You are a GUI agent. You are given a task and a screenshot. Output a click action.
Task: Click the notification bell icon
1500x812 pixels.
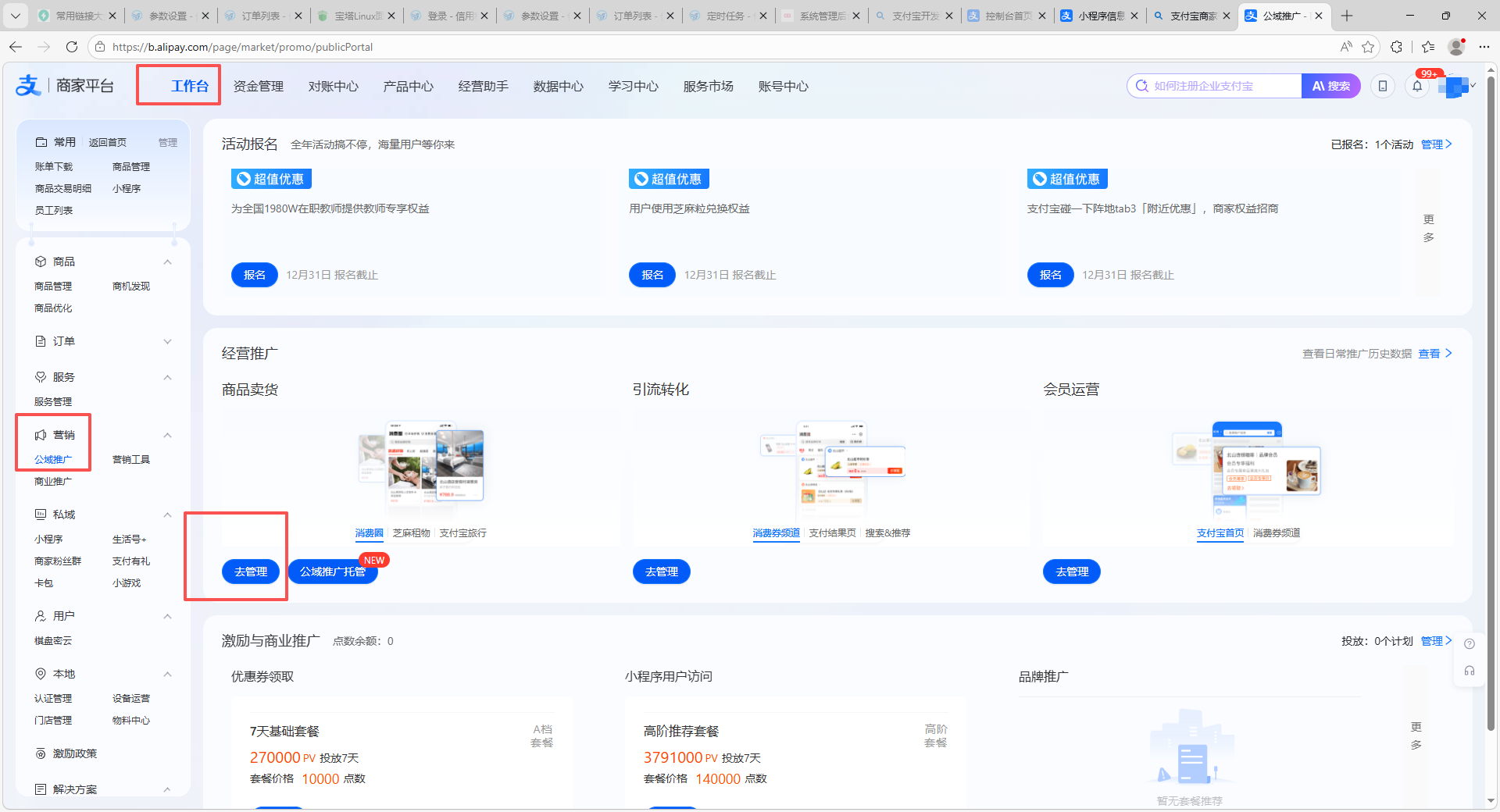1417,86
